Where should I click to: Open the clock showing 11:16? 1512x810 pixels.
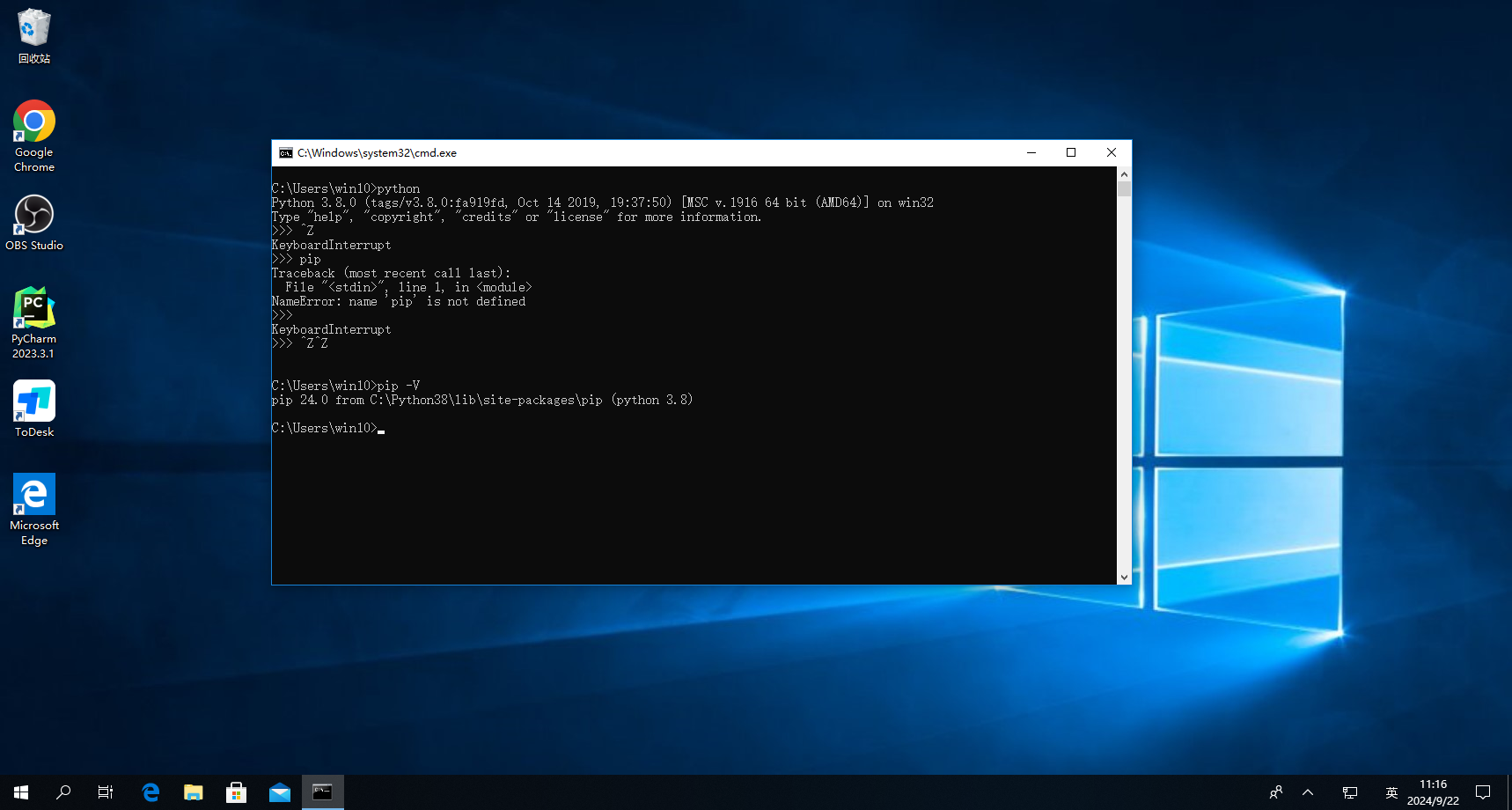click(1433, 792)
